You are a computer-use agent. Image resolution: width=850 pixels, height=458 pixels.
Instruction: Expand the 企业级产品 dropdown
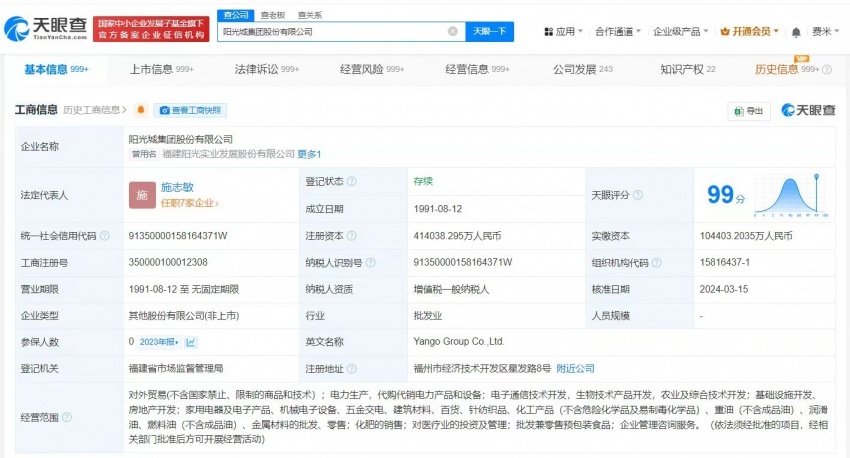point(681,31)
